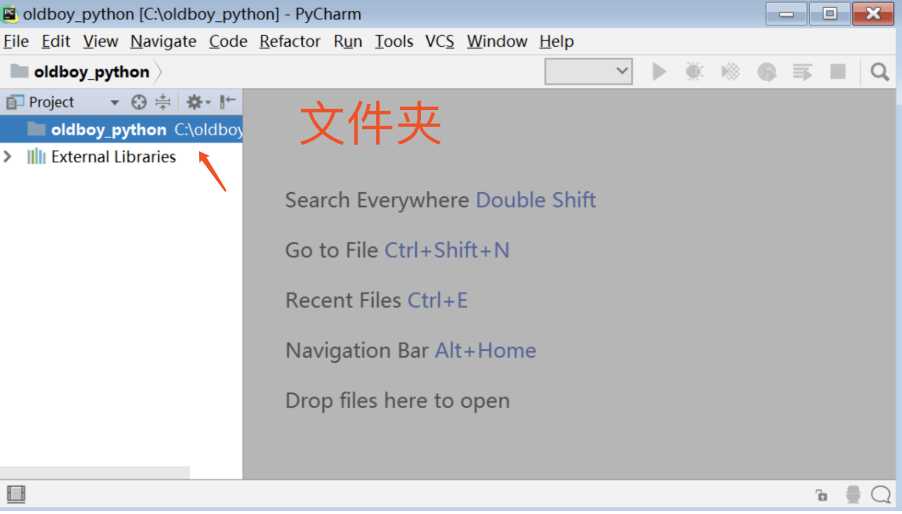Click the External Libraries bars icon

point(36,156)
